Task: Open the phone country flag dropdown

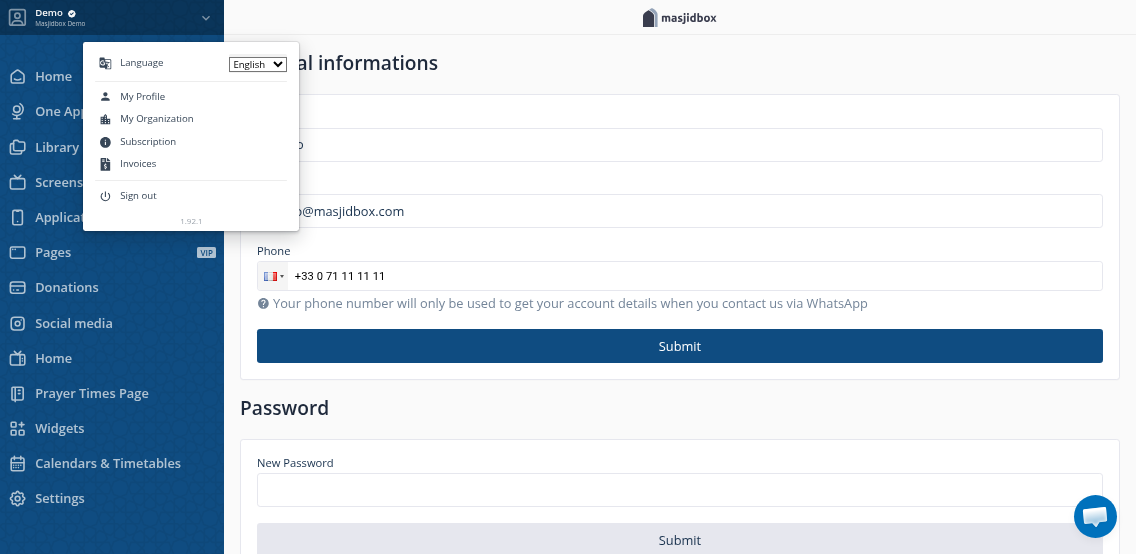Action: coord(273,276)
